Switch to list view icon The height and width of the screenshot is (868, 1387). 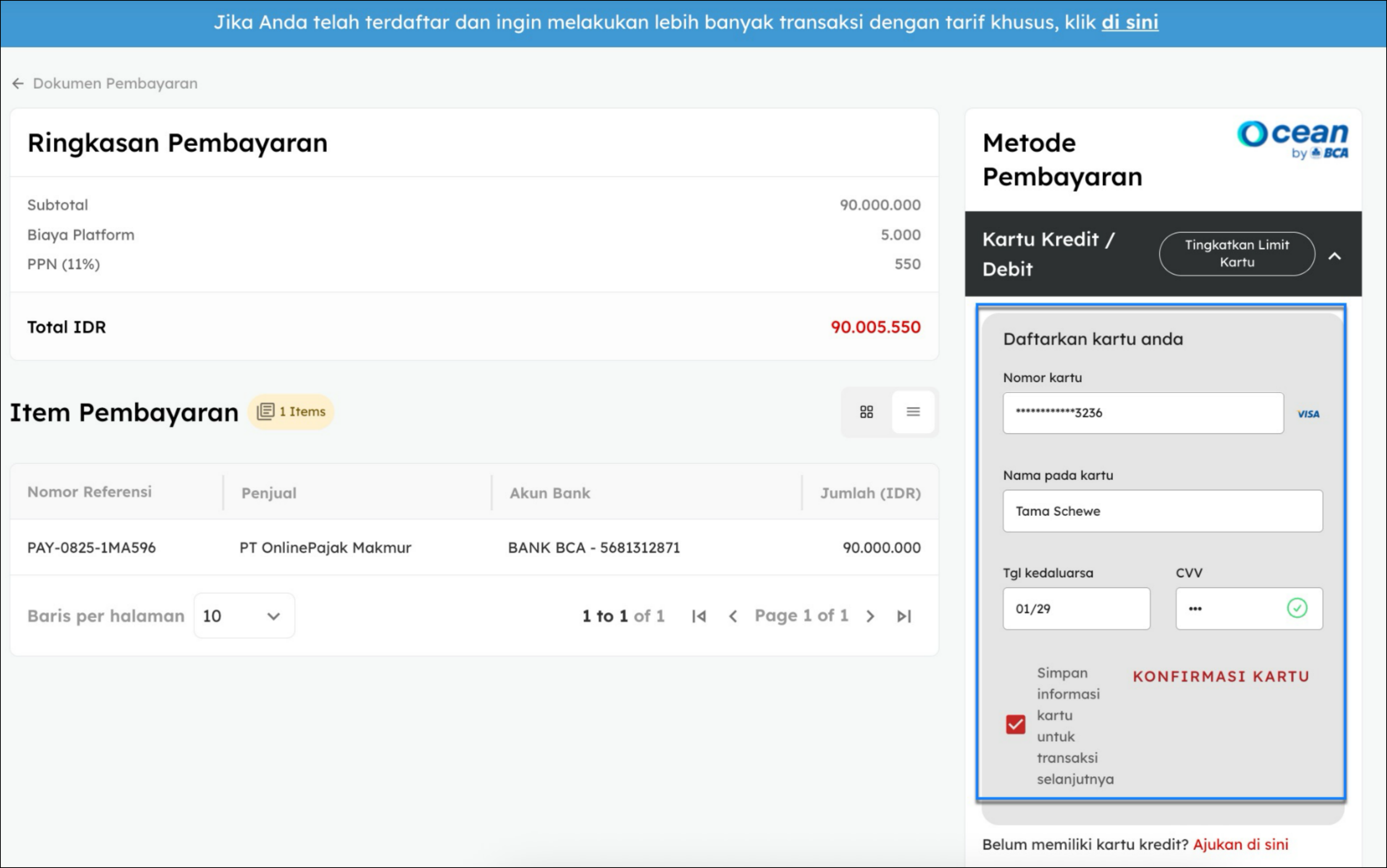coord(913,411)
